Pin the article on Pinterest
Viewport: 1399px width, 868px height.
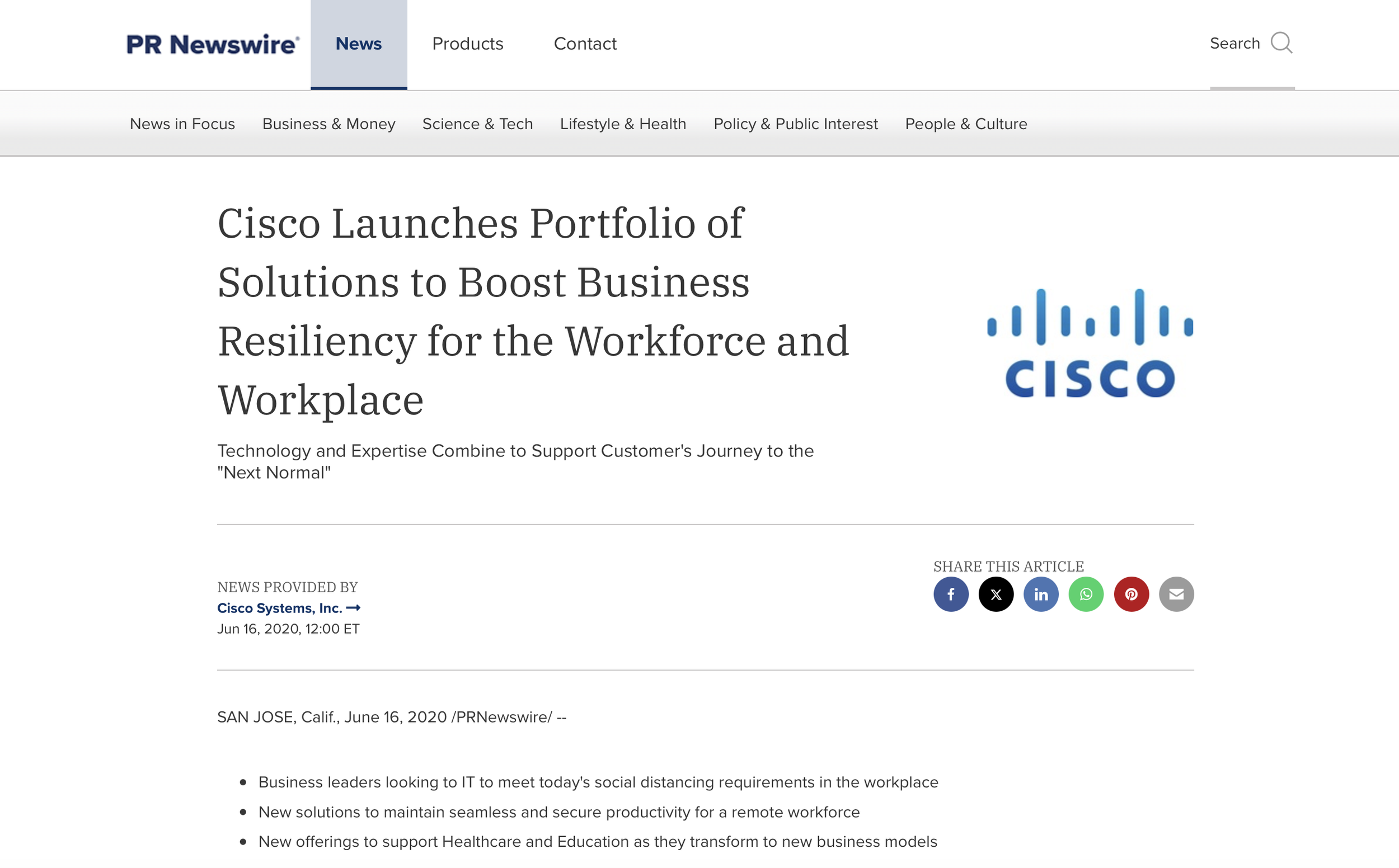point(1132,594)
